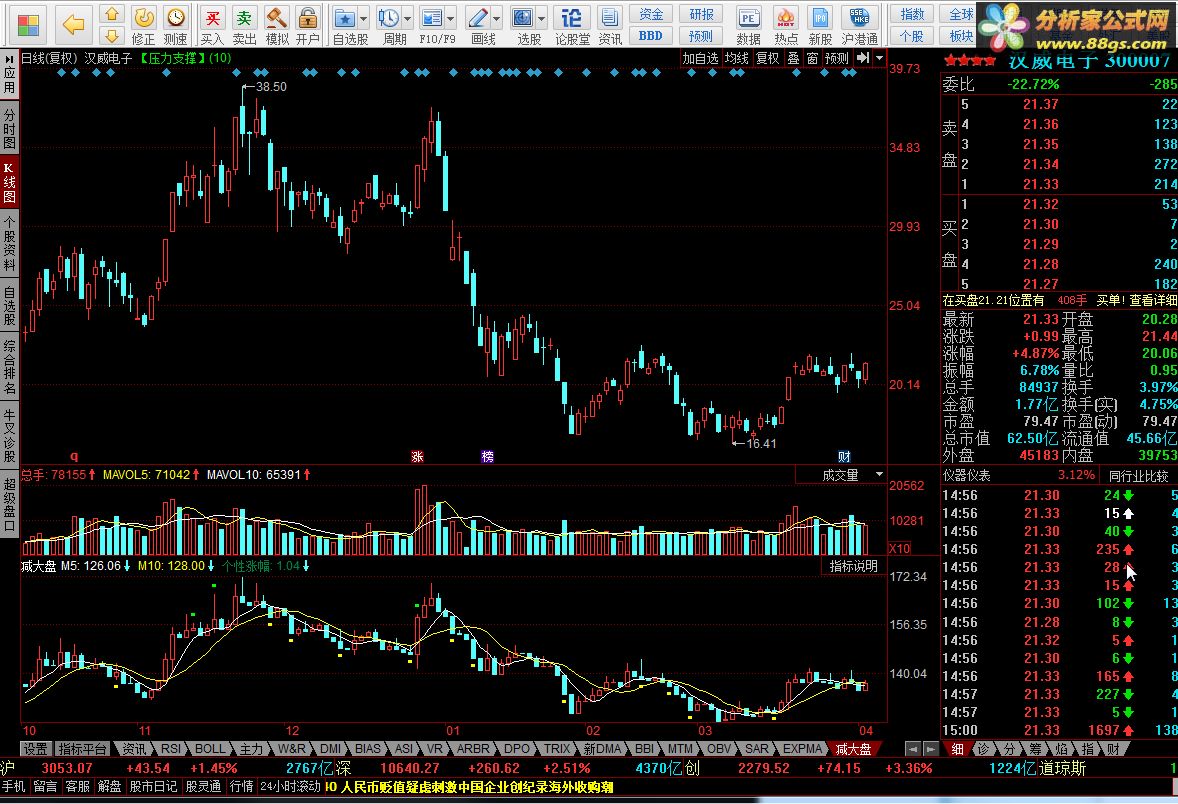Click the scrolling news headline about 人民币贬值
This screenshot has width=1178, height=804.
tap(470, 787)
